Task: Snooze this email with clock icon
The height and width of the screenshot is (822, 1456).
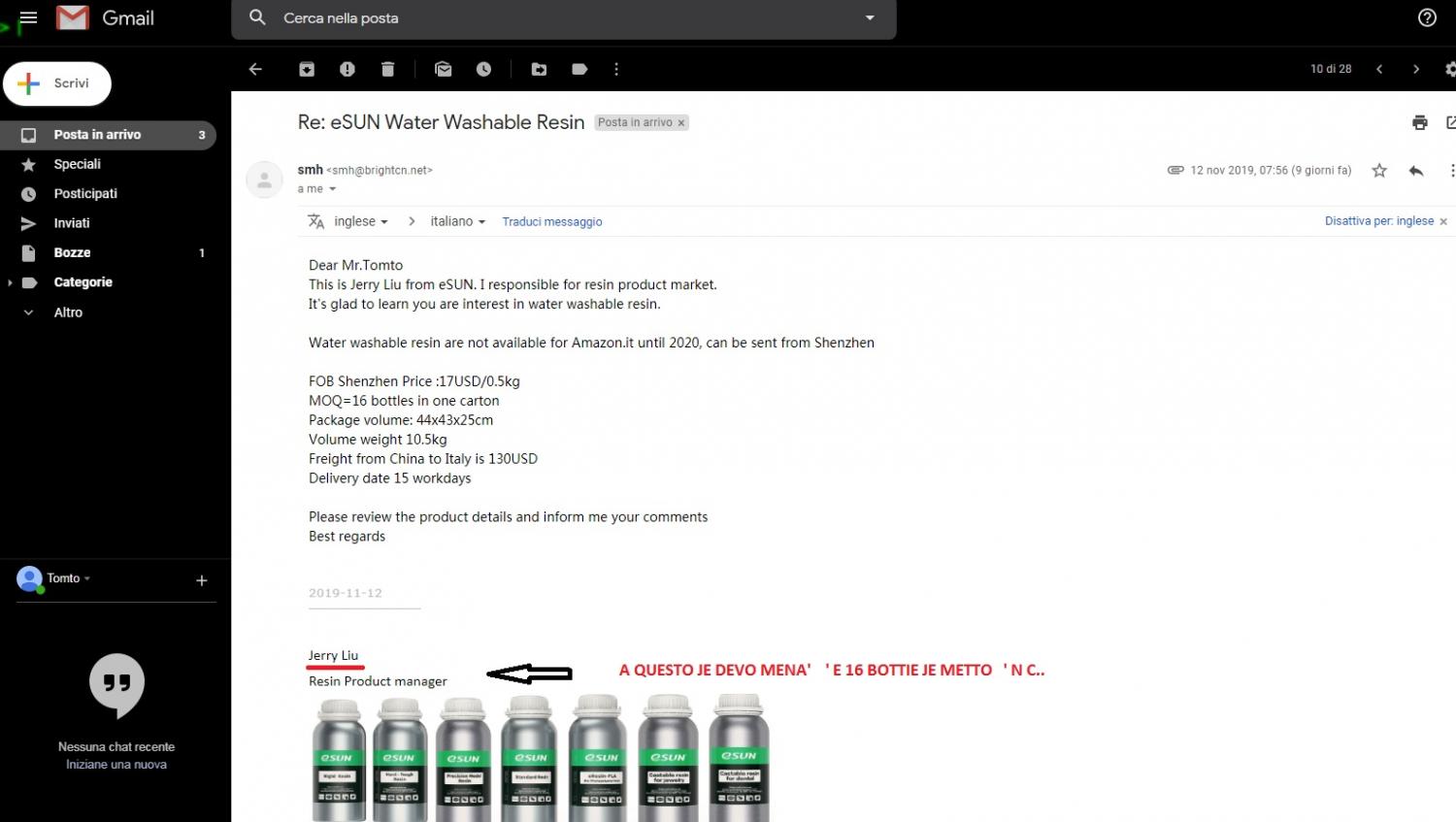Action: pyautogui.click(x=483, y=69)
